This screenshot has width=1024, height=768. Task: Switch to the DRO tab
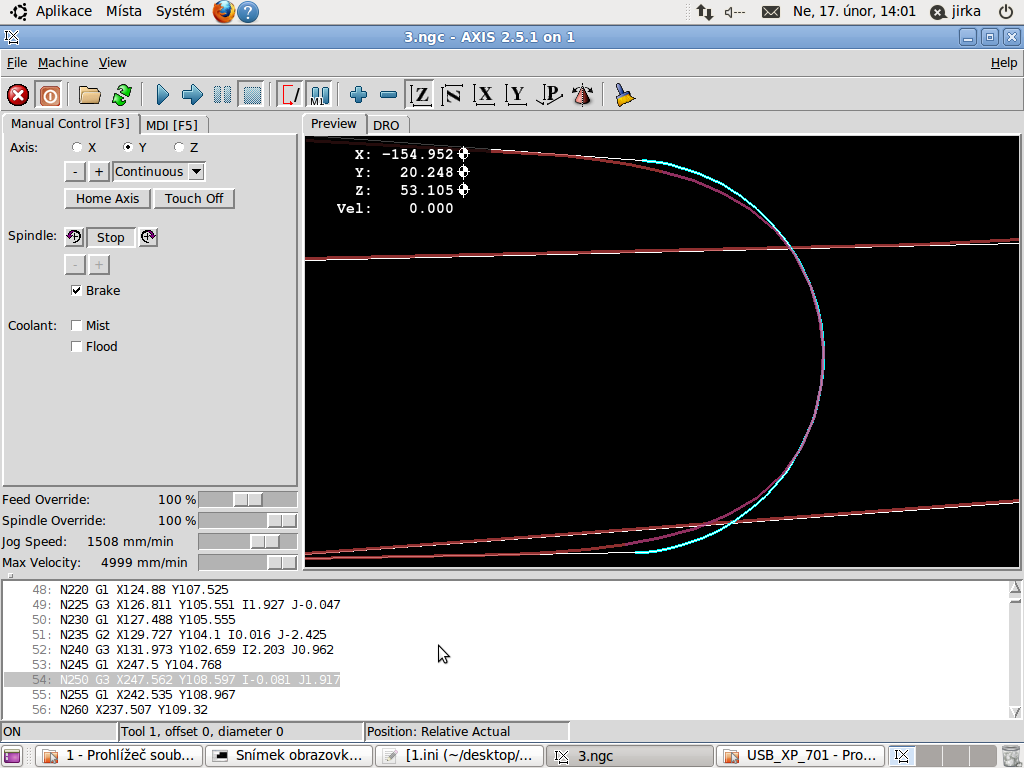386,125
